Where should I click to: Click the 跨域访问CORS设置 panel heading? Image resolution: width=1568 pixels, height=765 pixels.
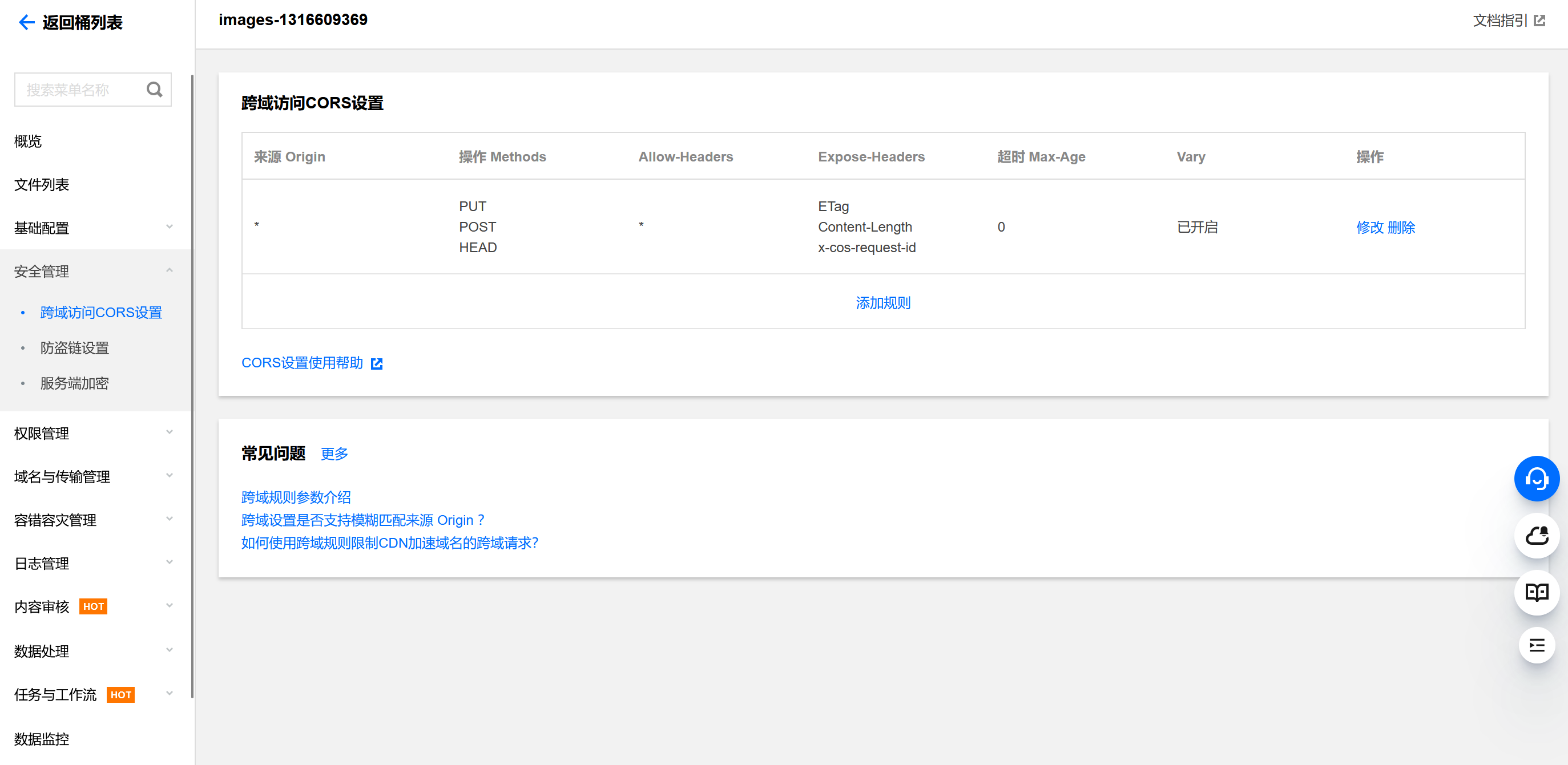(x=312, y=103)
